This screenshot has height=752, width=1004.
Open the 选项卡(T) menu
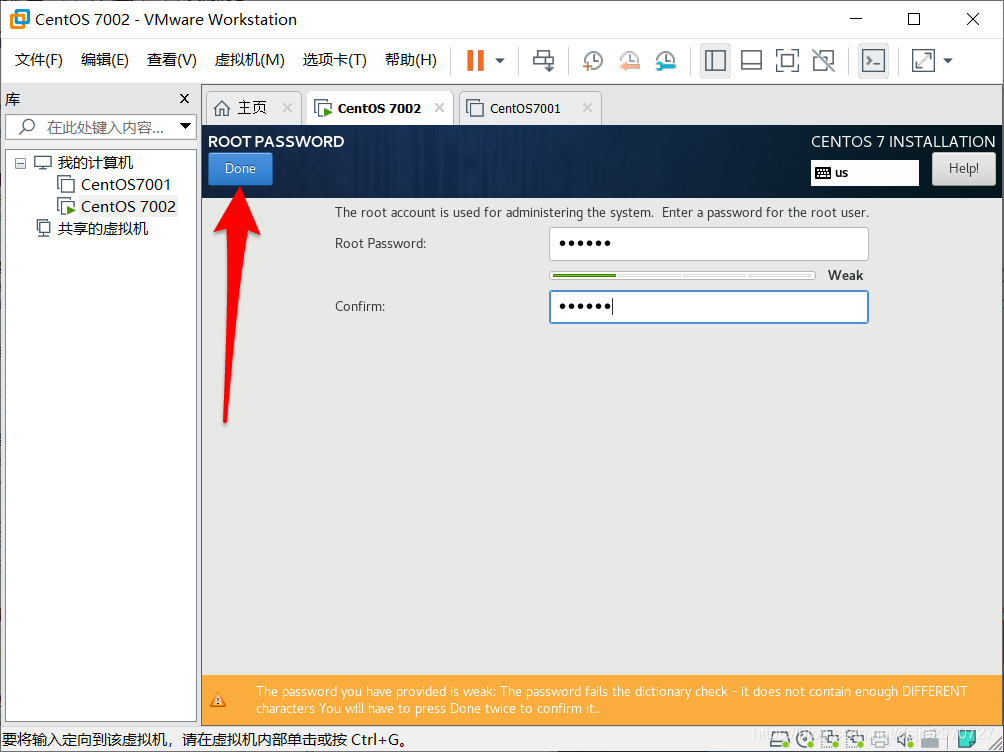point(334,60)
